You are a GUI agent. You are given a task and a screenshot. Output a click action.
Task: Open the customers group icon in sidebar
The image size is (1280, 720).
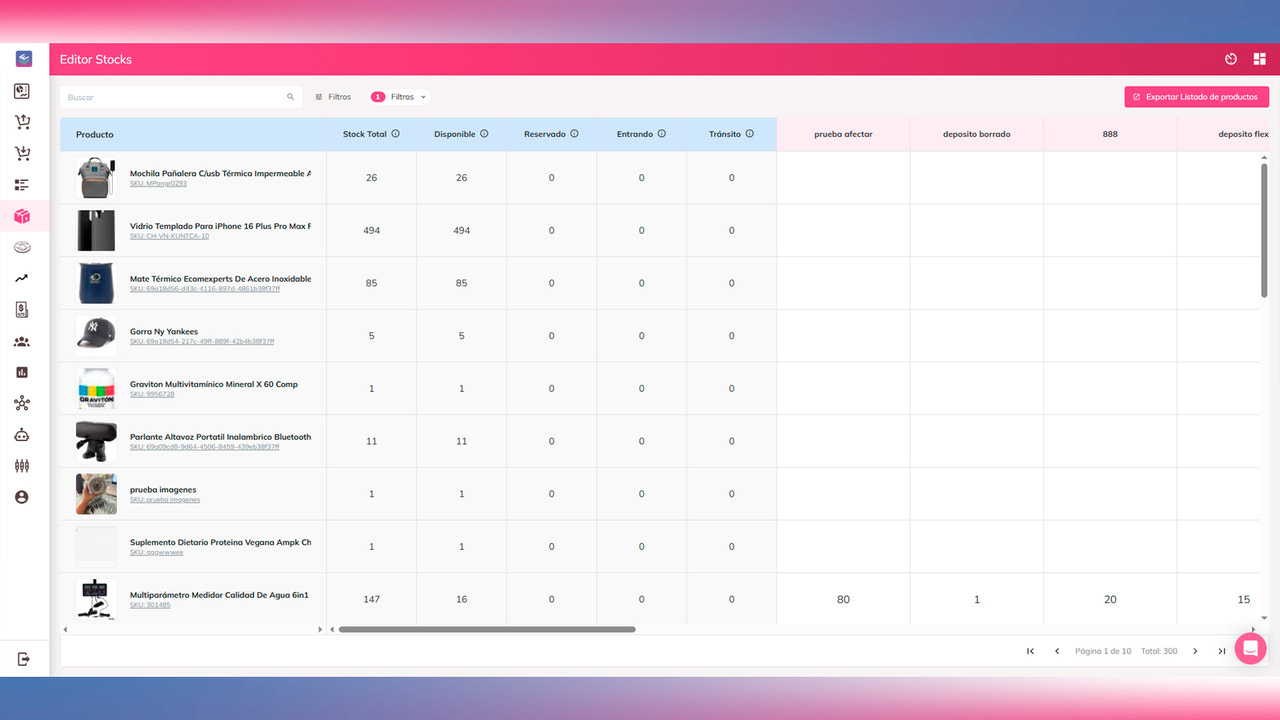pos(22,341)
